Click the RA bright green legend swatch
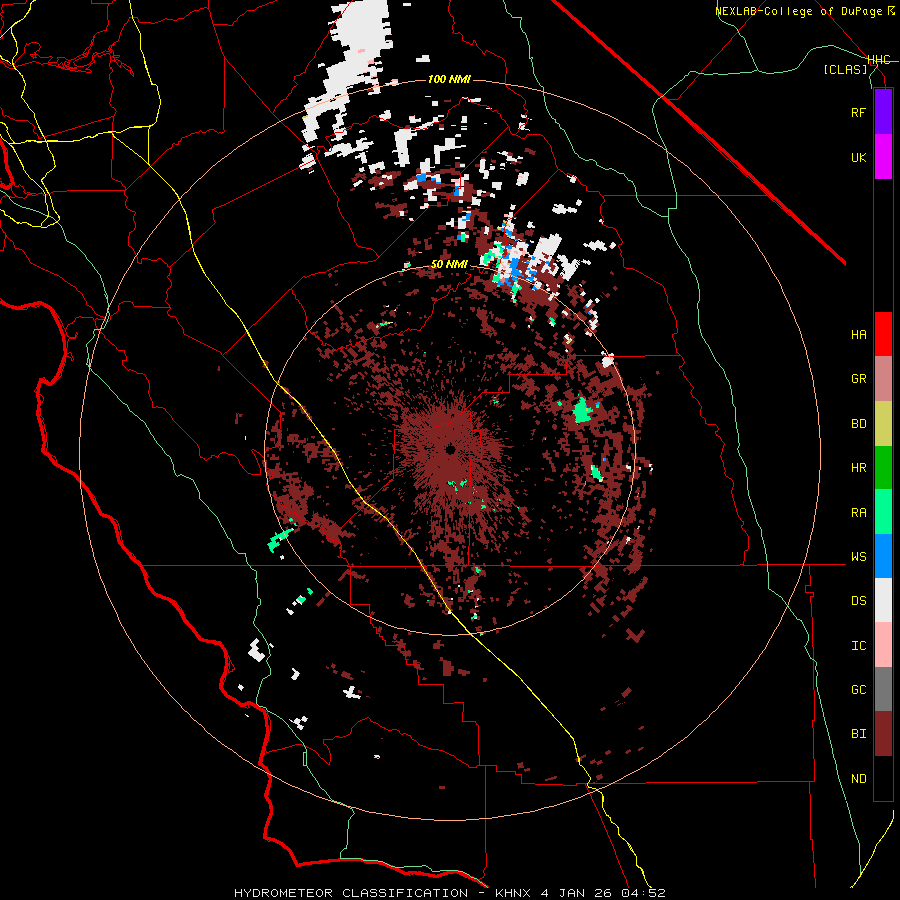This screenshot has width=900, height=900. click(x=883, y=512)
